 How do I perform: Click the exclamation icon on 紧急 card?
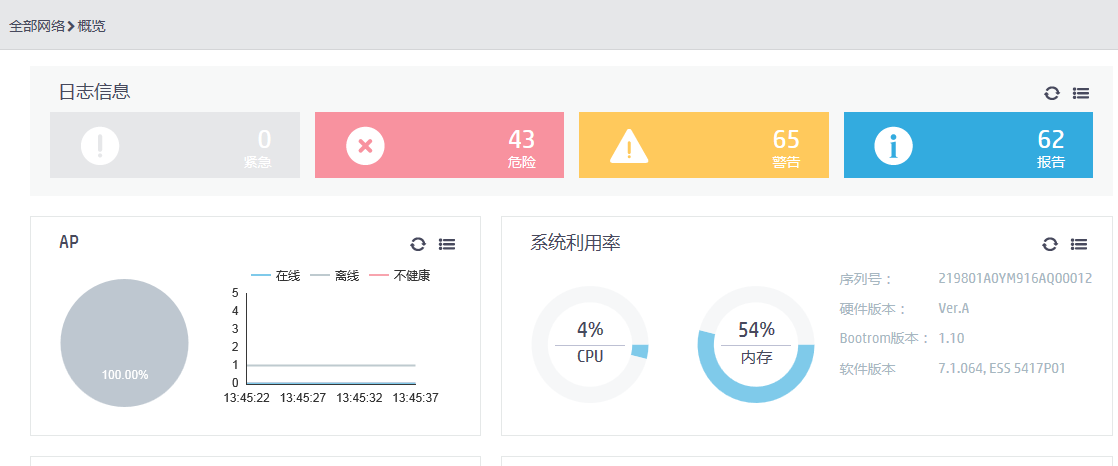(x=100, y=146)
